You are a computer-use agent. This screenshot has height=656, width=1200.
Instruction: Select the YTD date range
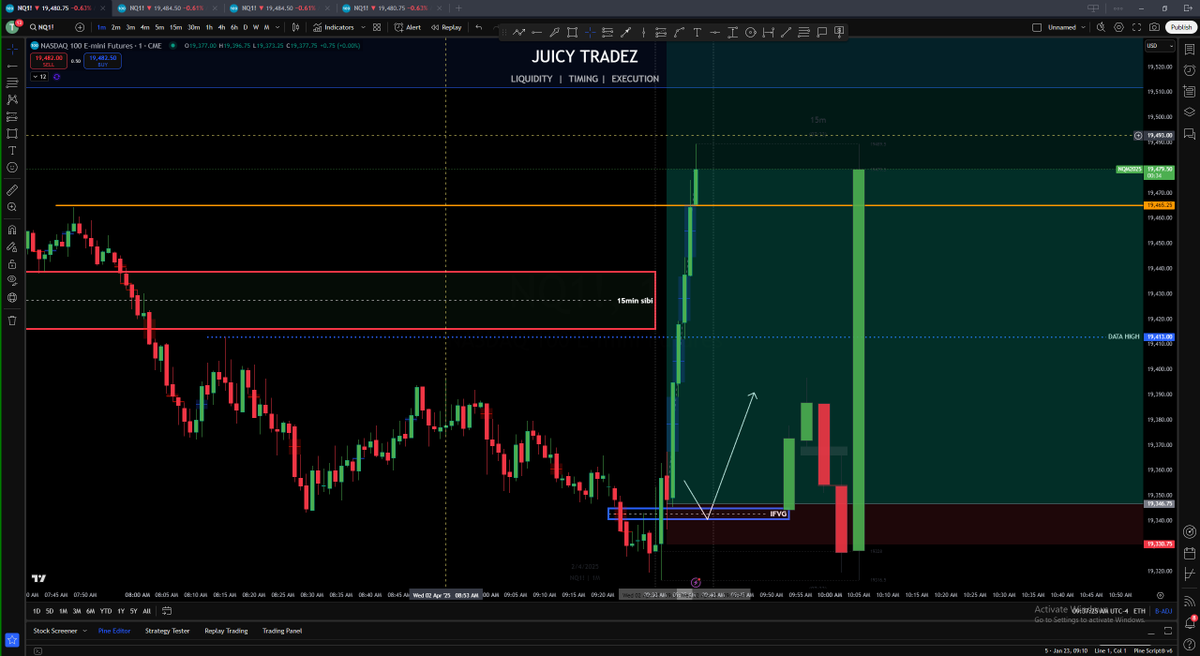pyautogui.click(x=104, y=611)
